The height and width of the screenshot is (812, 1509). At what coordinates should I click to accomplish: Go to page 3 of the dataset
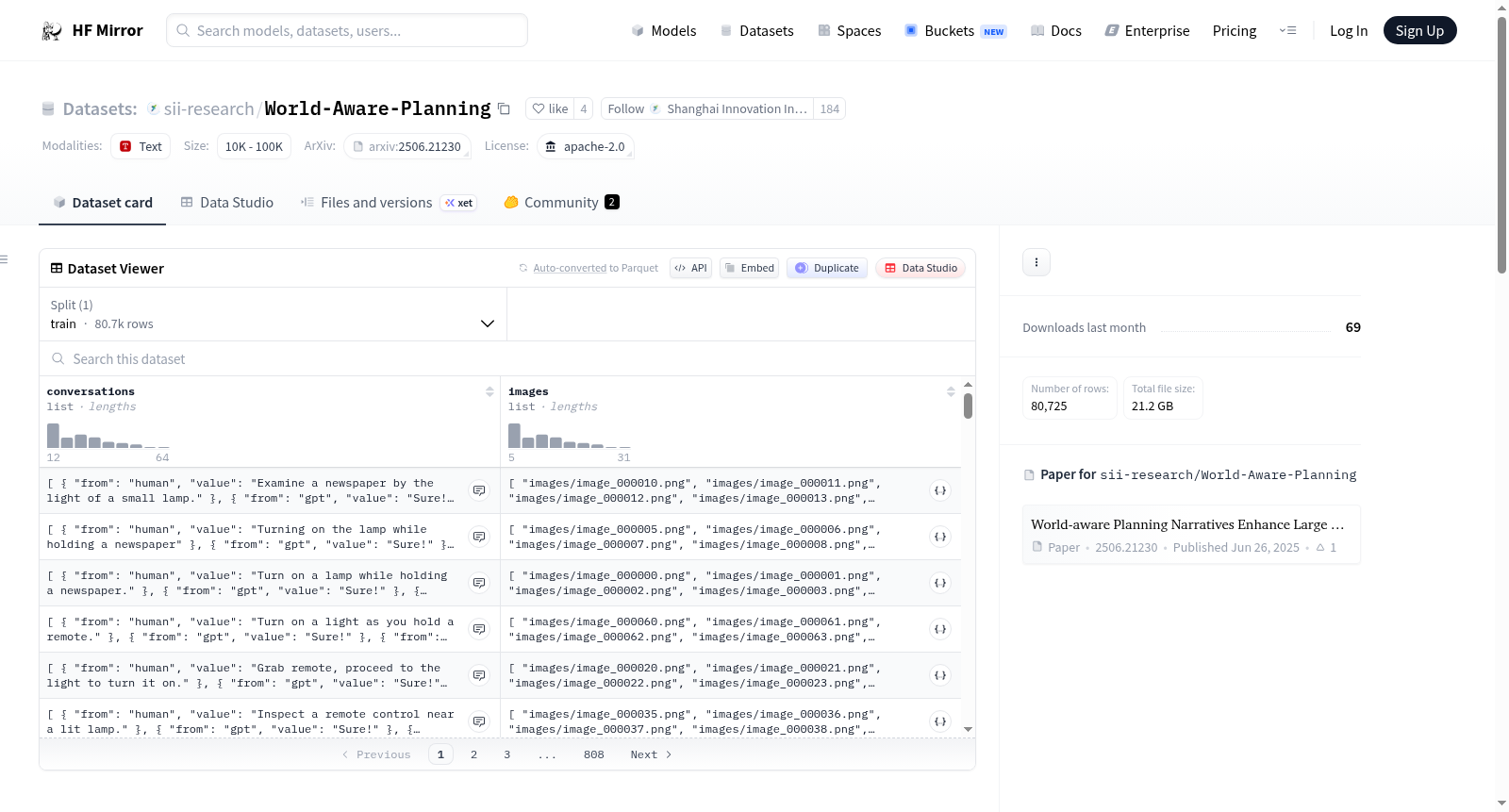coord(507,754)
